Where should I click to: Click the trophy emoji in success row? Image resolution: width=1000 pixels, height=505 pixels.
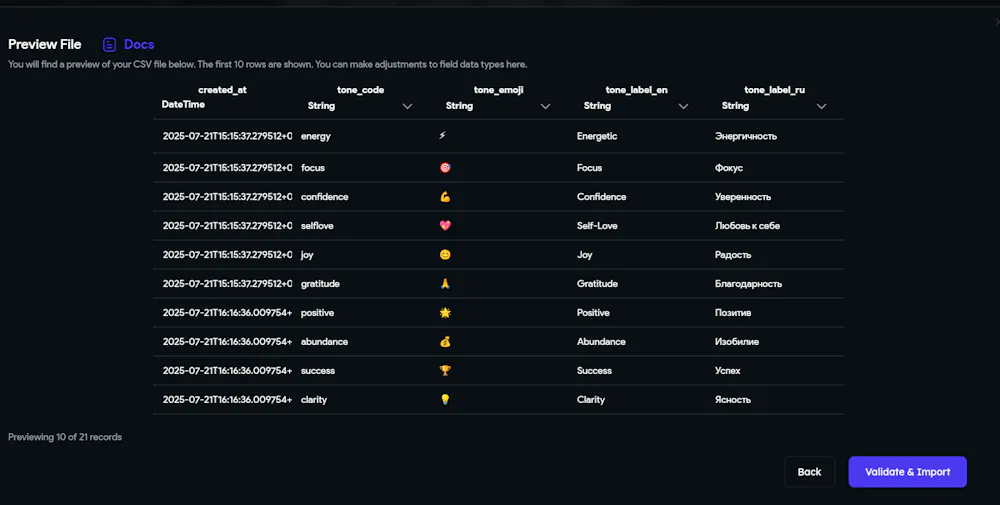(445, 370)
